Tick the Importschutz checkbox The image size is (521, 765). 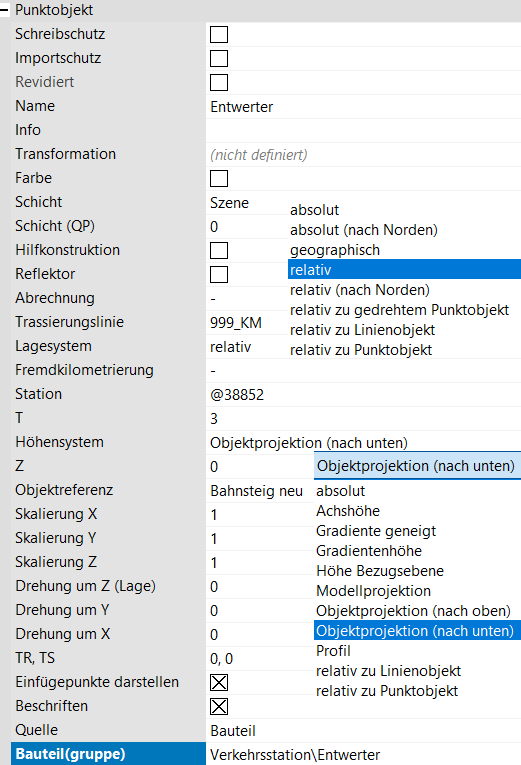pos(219,59)
